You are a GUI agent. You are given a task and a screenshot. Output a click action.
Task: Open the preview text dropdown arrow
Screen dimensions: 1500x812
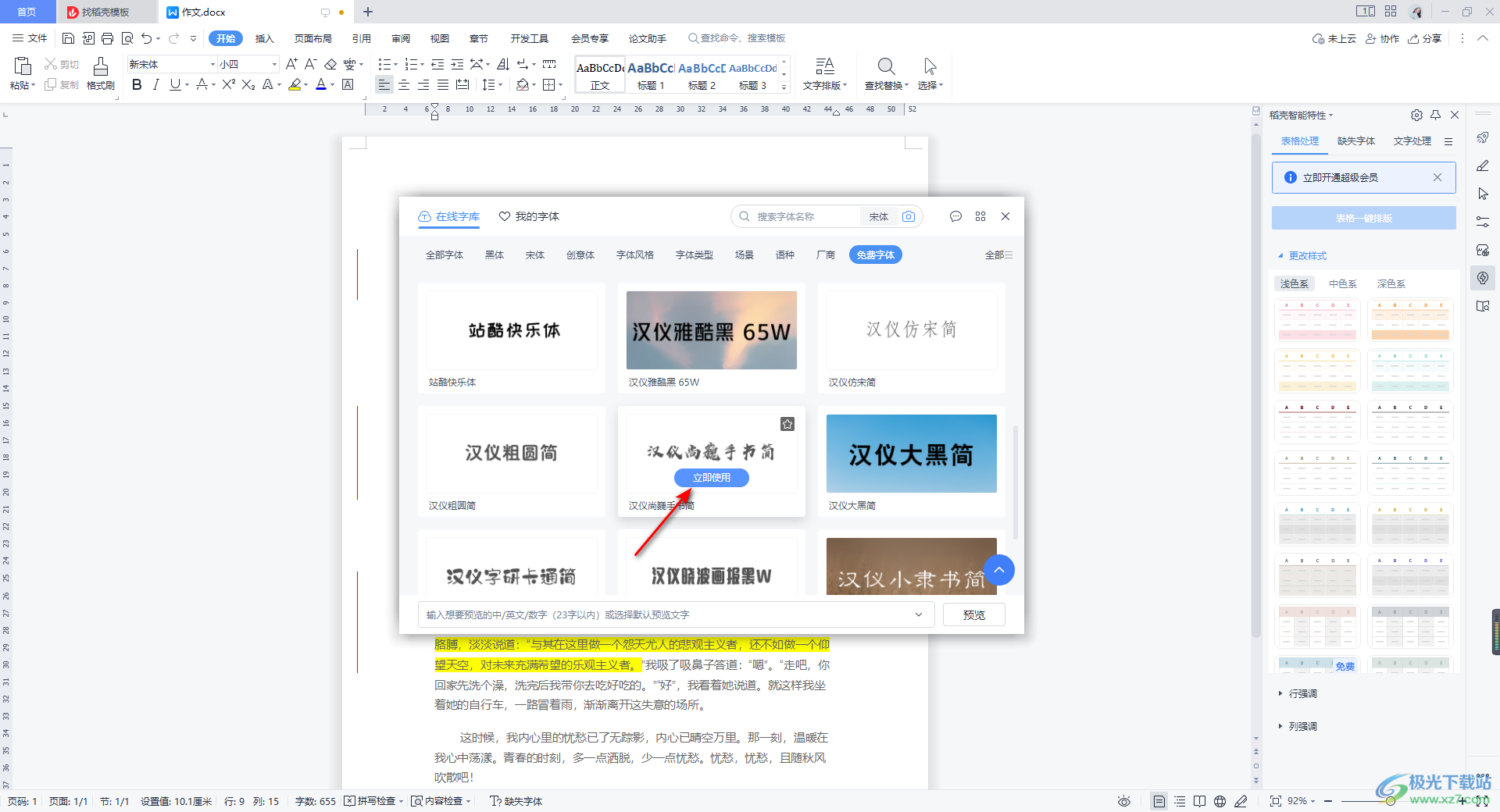pyautogui.click(x=919, y=615)
